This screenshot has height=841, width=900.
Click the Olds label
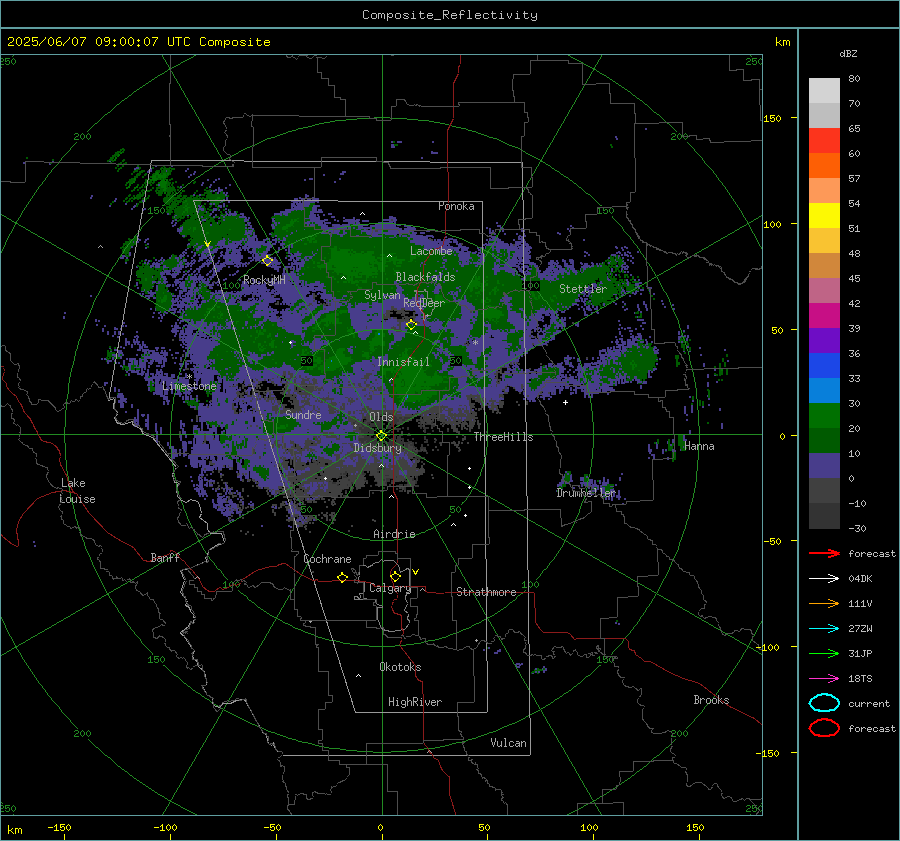click(x=381, y=417)
